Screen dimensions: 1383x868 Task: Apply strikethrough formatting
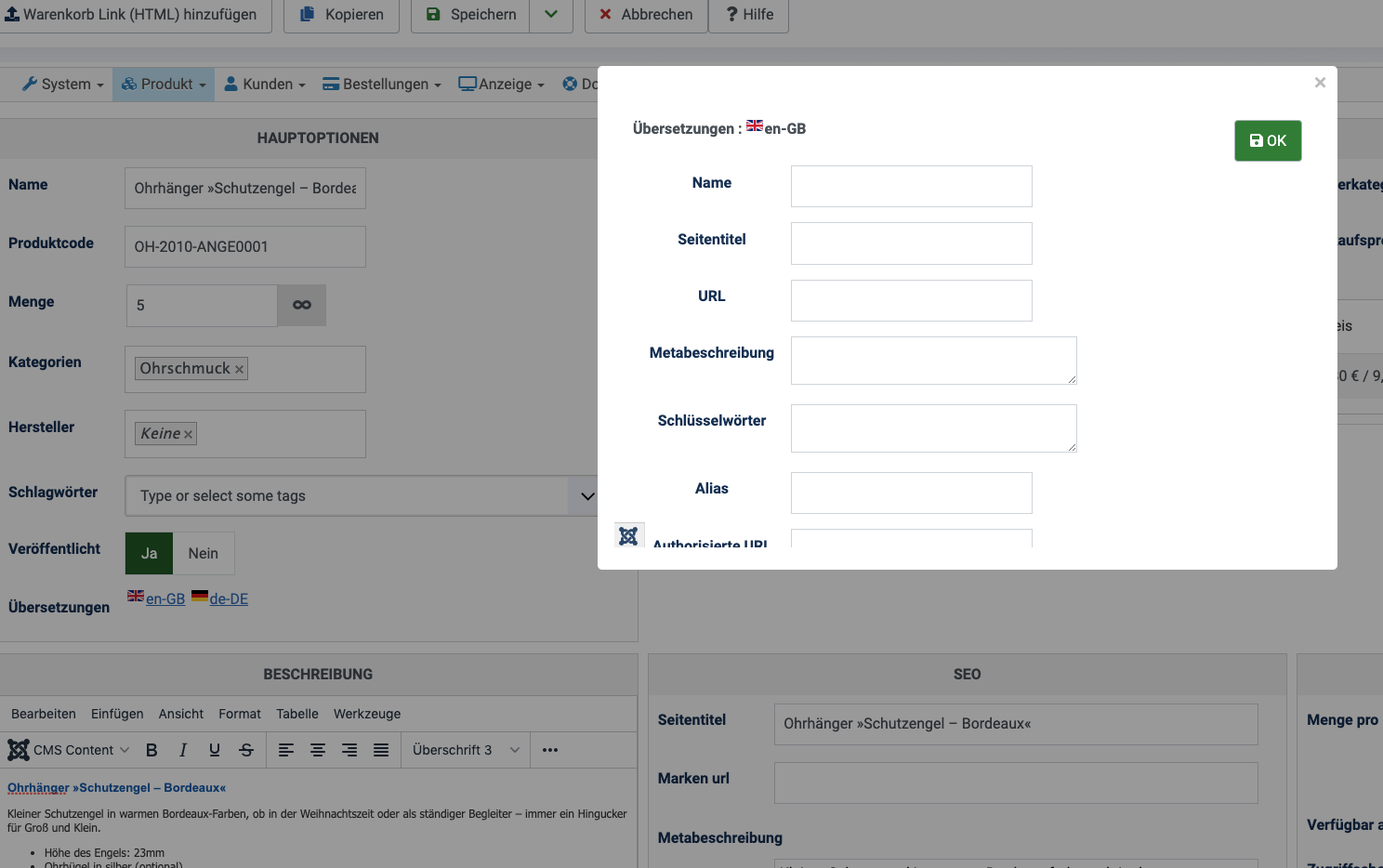(x=246, y=750)
